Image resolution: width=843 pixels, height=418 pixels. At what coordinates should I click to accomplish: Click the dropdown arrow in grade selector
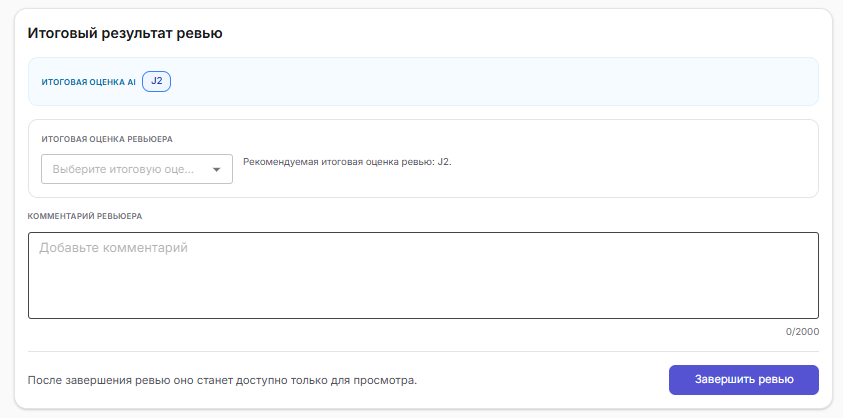tap(217, 169)
